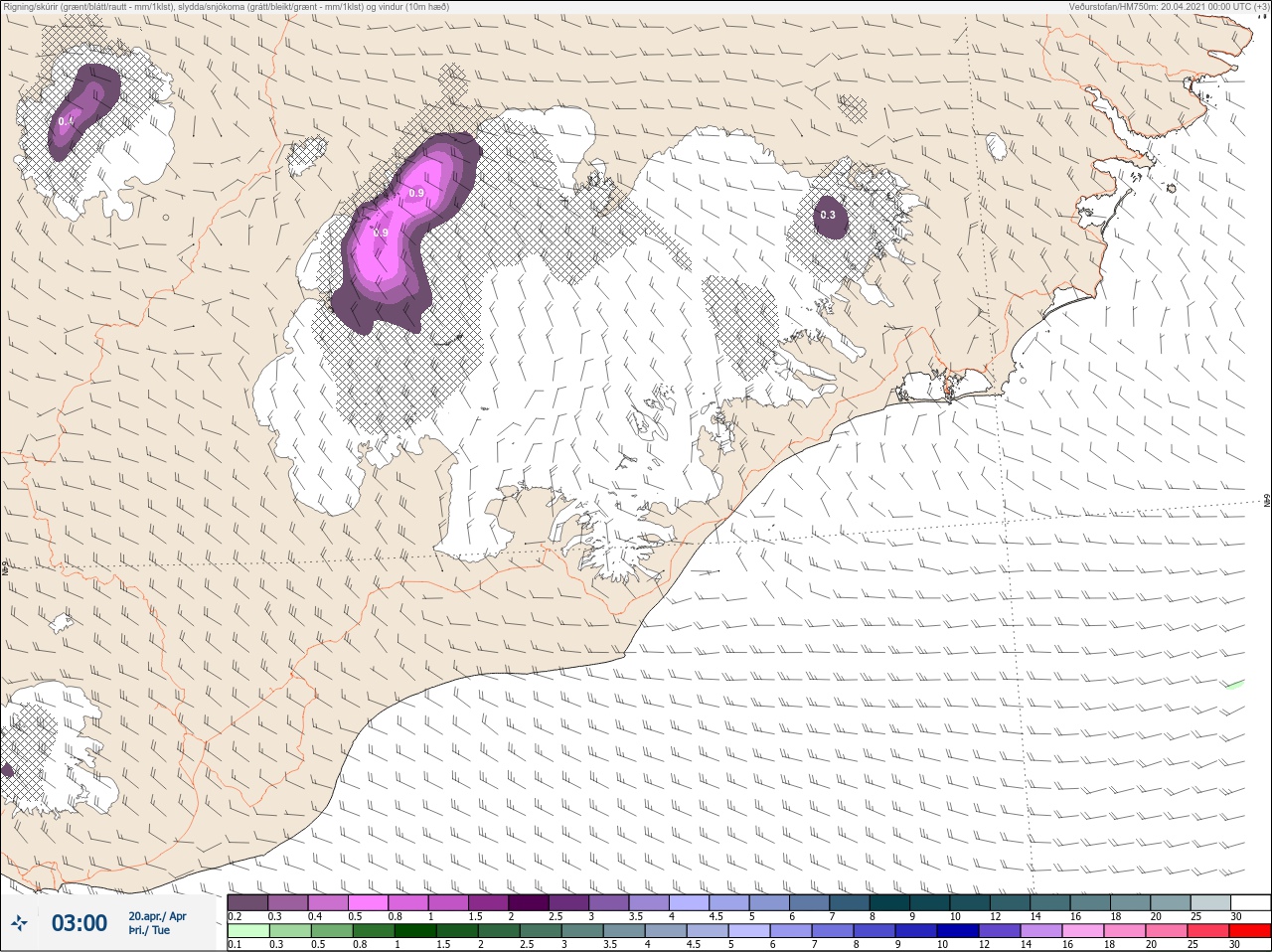The image size is (1272, 952).
Task: Select pale green swatch between 0.1 and 0.3
Action: point(248,931)
